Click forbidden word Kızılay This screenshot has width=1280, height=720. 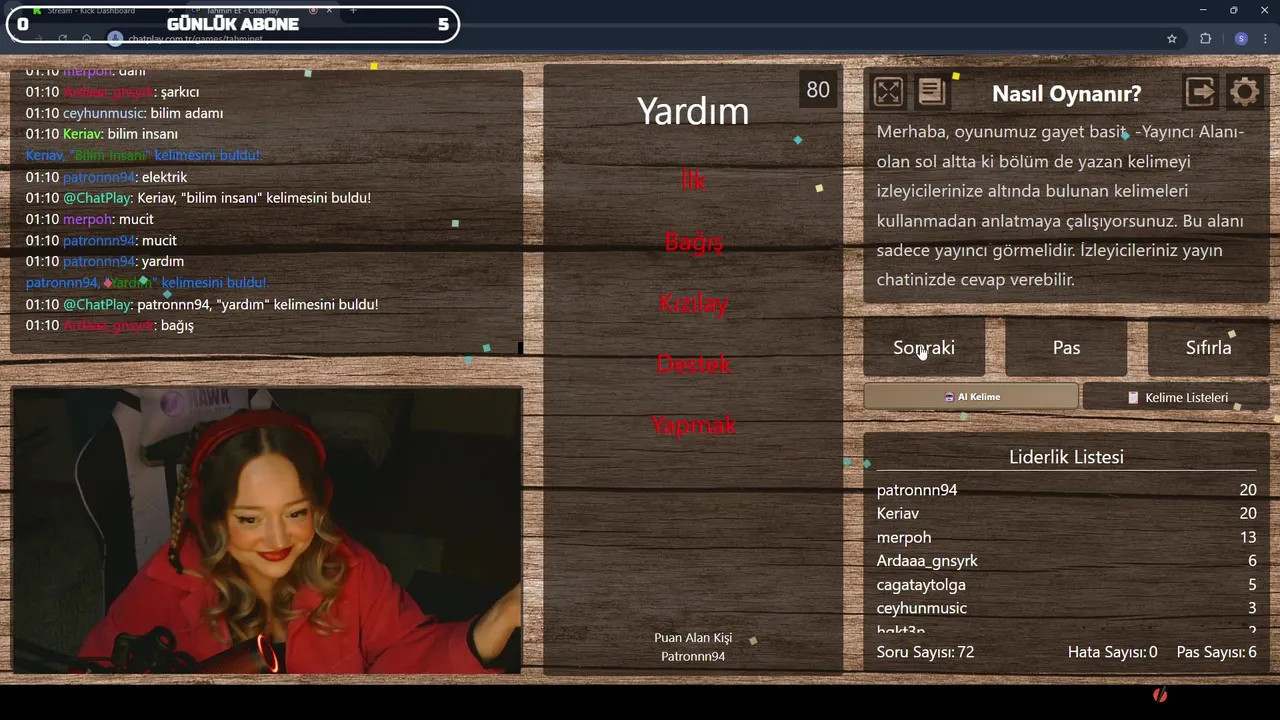pyautogui.click(x=693, y=303)
